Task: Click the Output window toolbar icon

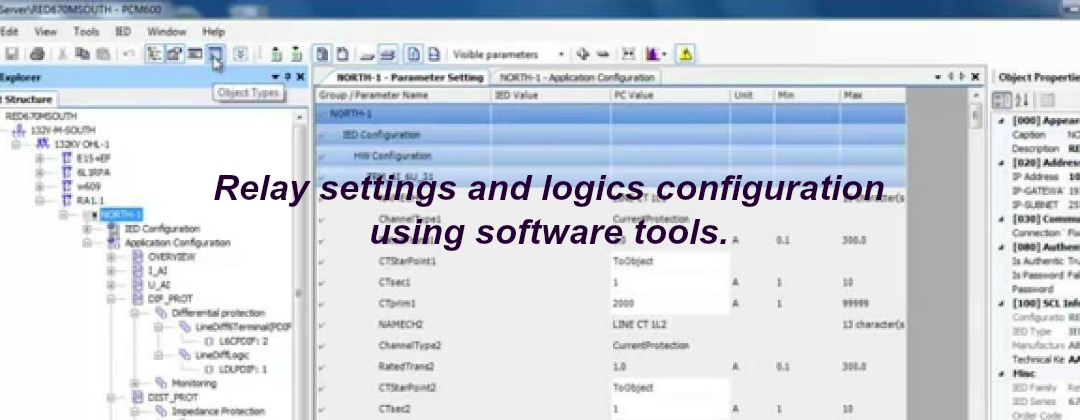Action: [x=195, y=54]
